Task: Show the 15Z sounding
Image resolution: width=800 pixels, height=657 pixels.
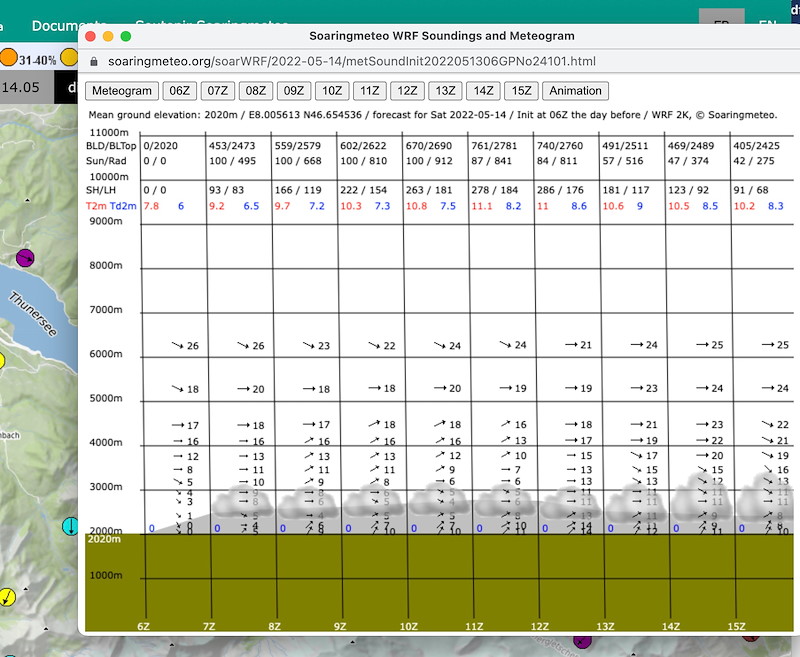Action: pos(521,91)
